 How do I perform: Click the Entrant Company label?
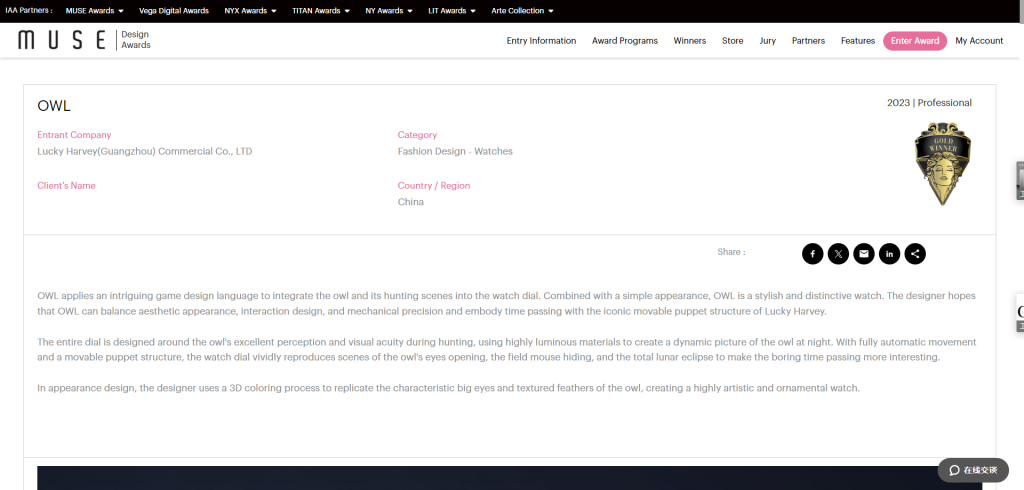tap(74, 135)
